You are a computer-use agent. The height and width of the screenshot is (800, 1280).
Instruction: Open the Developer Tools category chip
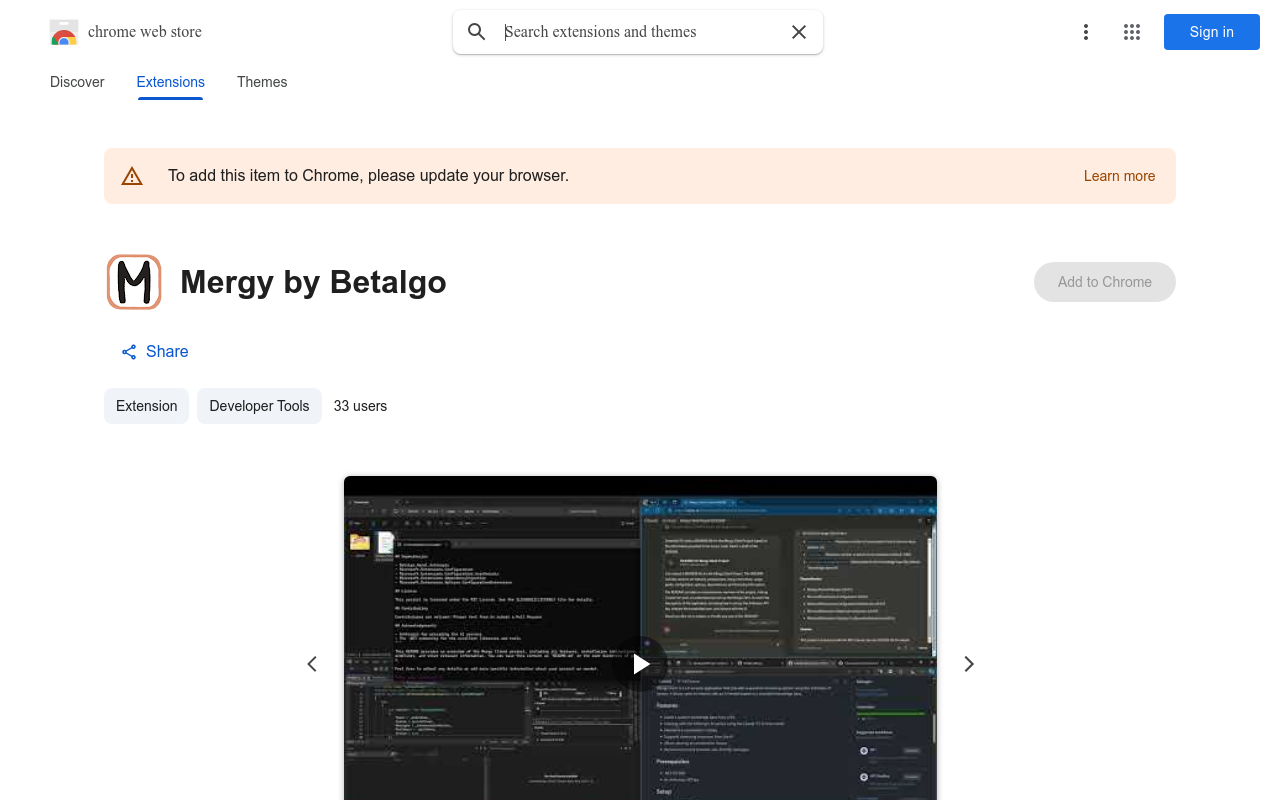tap(259, 406)
